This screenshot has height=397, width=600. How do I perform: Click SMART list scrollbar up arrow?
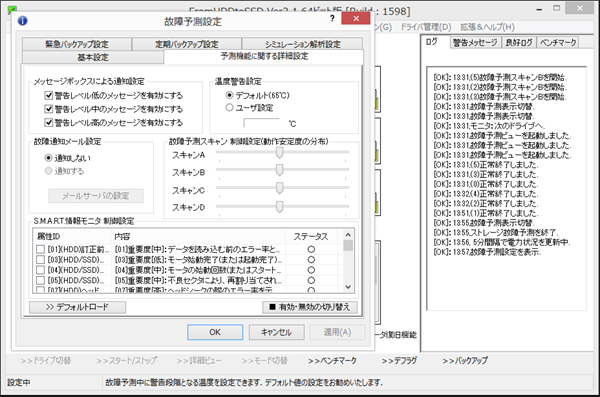tap(348, 234)
